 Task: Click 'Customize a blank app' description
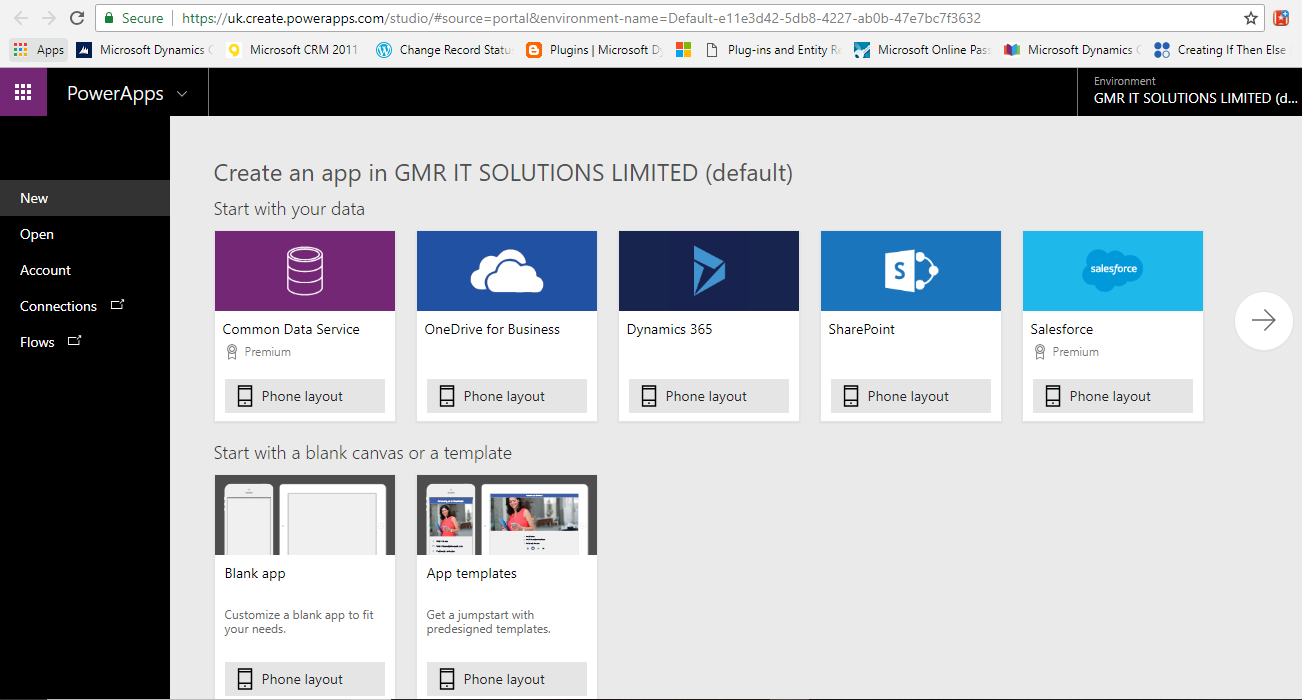[299, 622]
